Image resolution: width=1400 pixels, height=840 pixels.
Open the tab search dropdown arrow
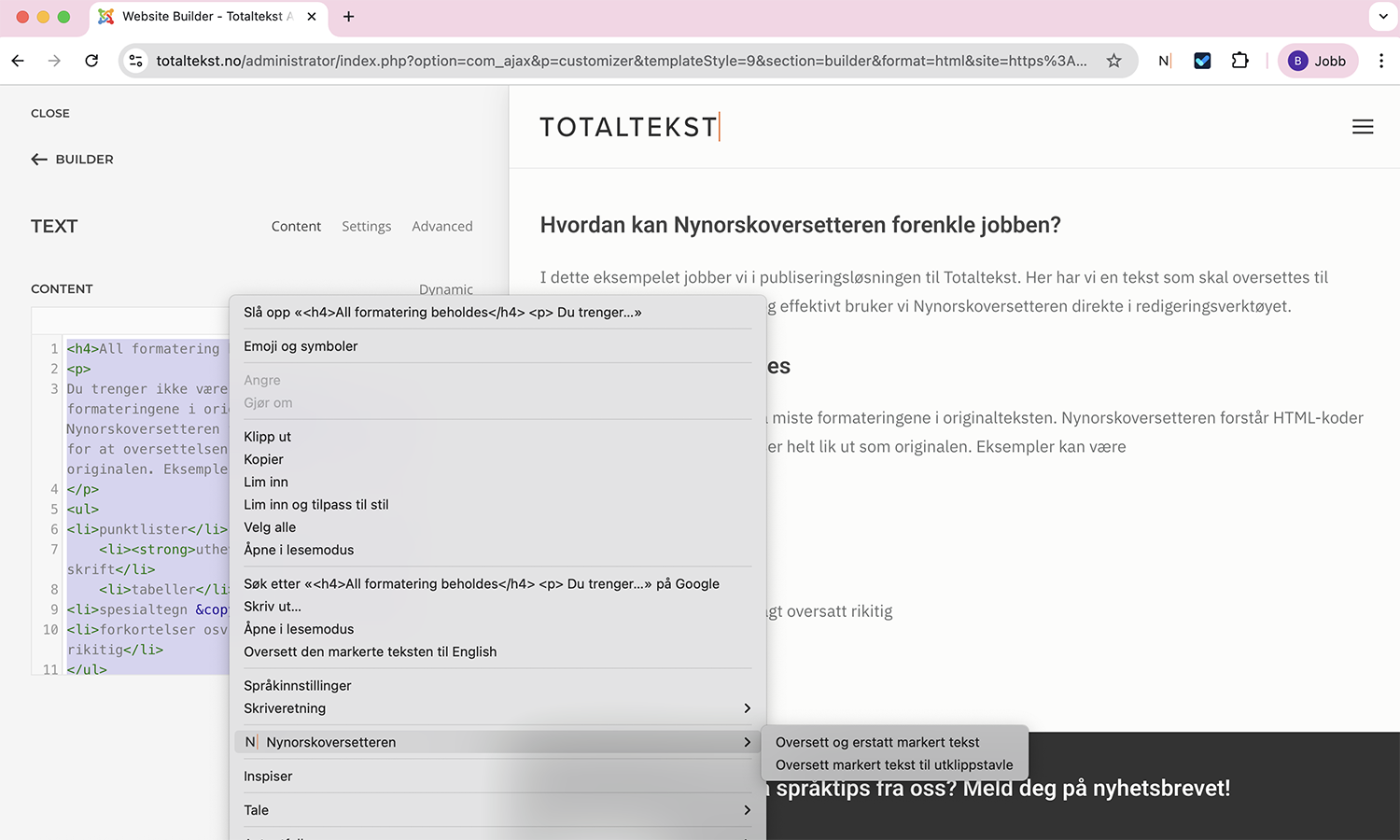coord(1382,17)
